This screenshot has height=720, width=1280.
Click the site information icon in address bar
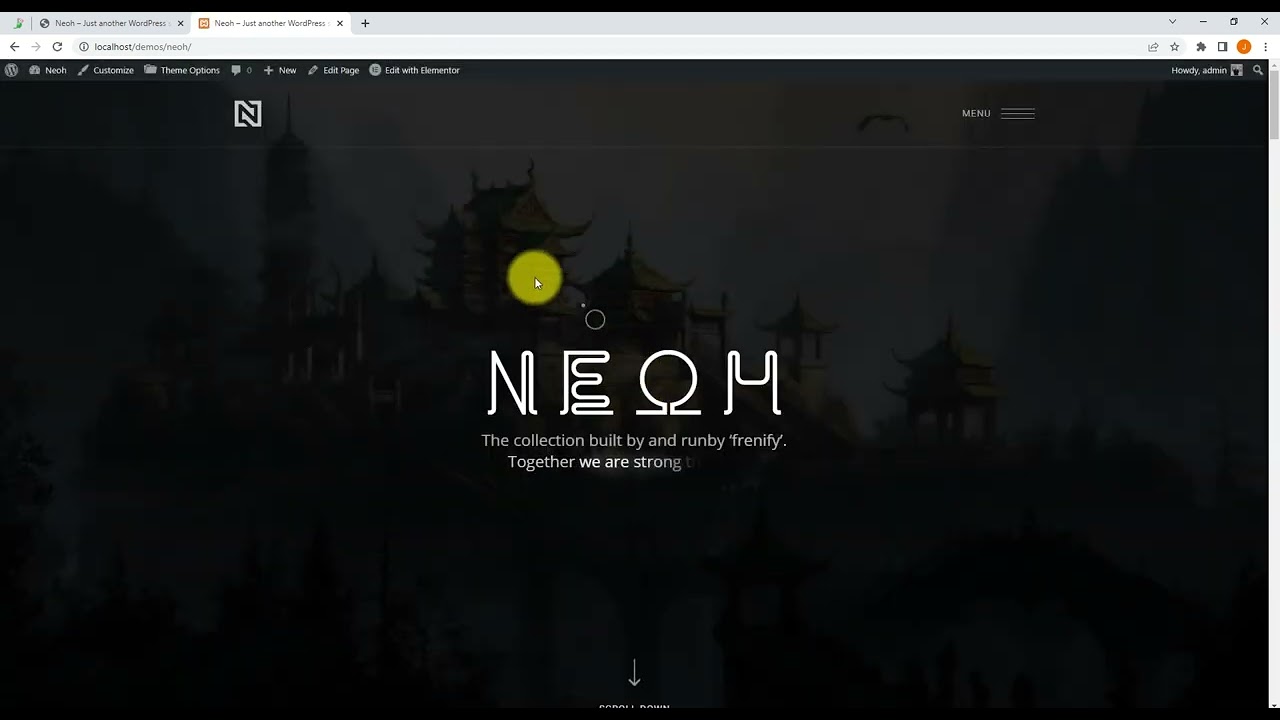coord(84,47)
